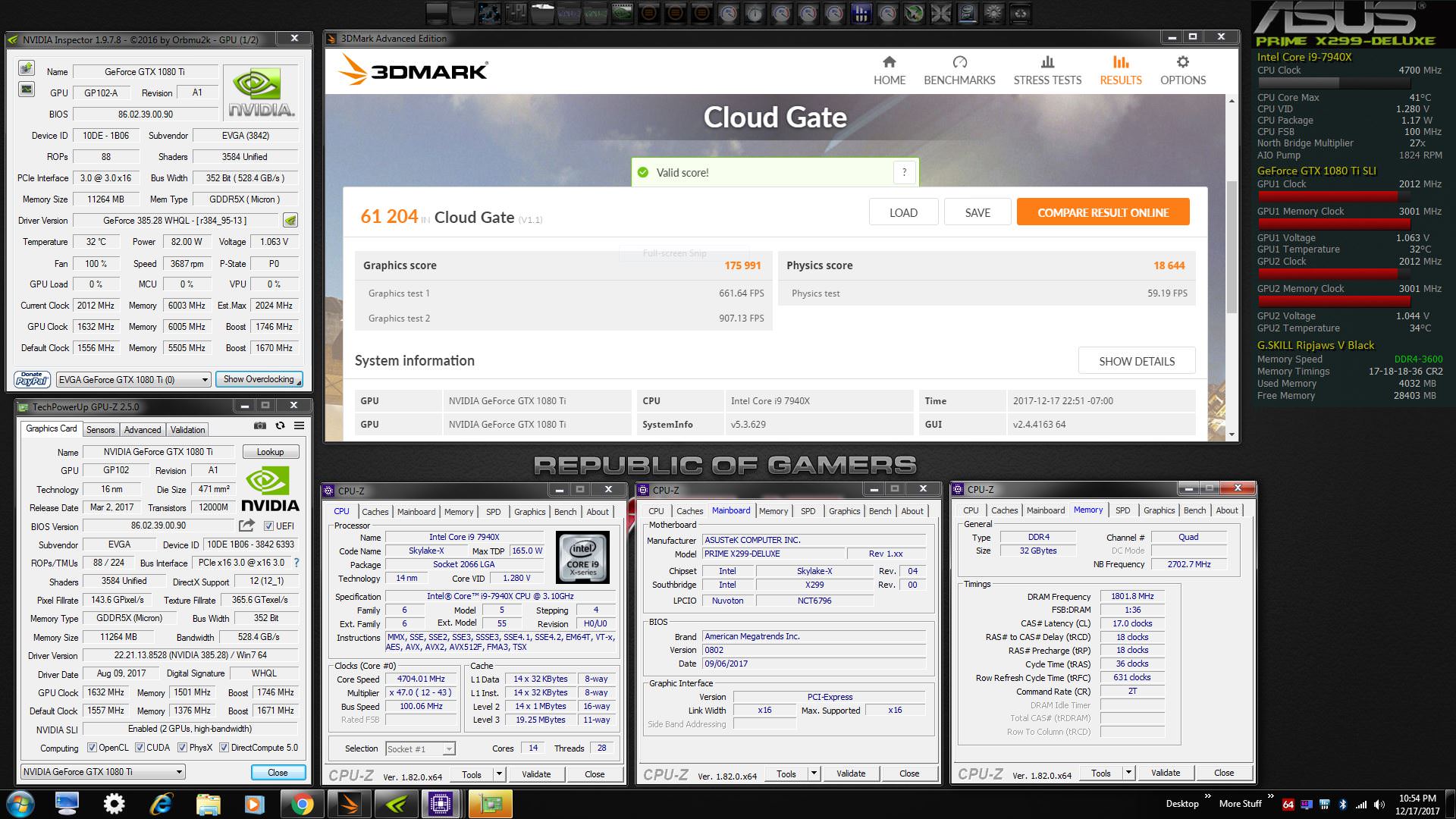Open Caches tab in CPU-Z CPU window
Image resolution: width=1456 pixels, height=819 pixels.
tap(375, 512)
